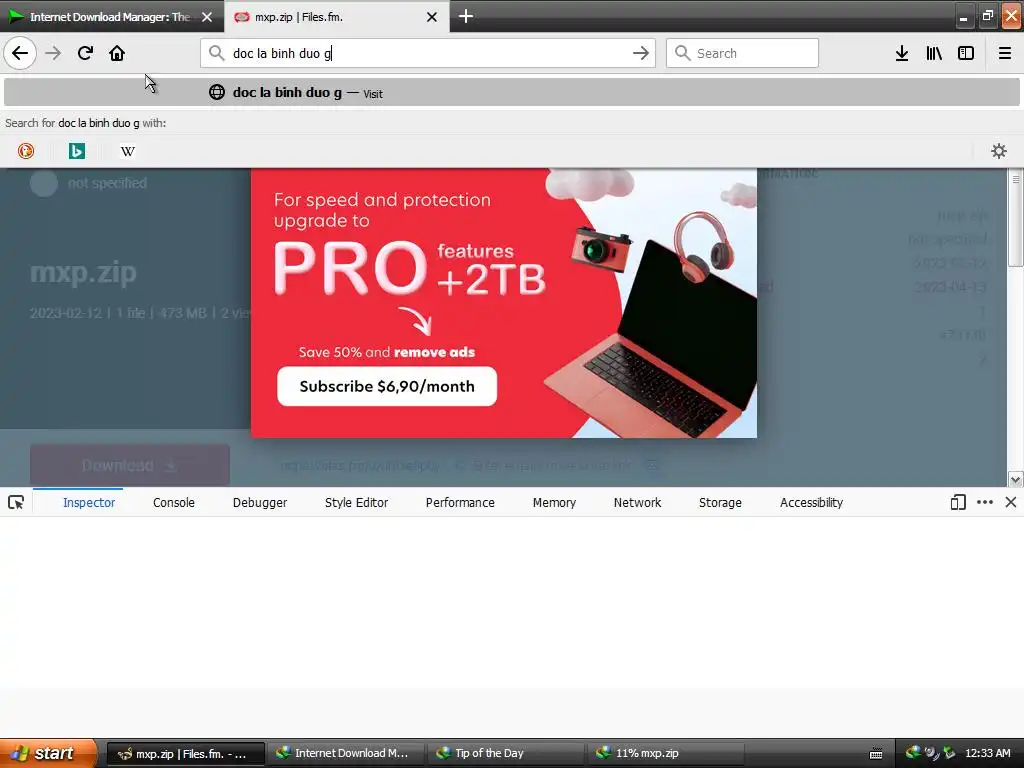This screenshot has height=768, width=1024.
Task: Open the Performance devtools tab
Action: pos(460,502)
